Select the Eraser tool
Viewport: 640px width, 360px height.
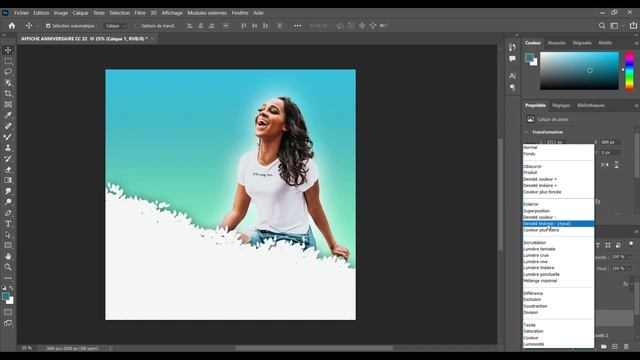pos(8,169)
